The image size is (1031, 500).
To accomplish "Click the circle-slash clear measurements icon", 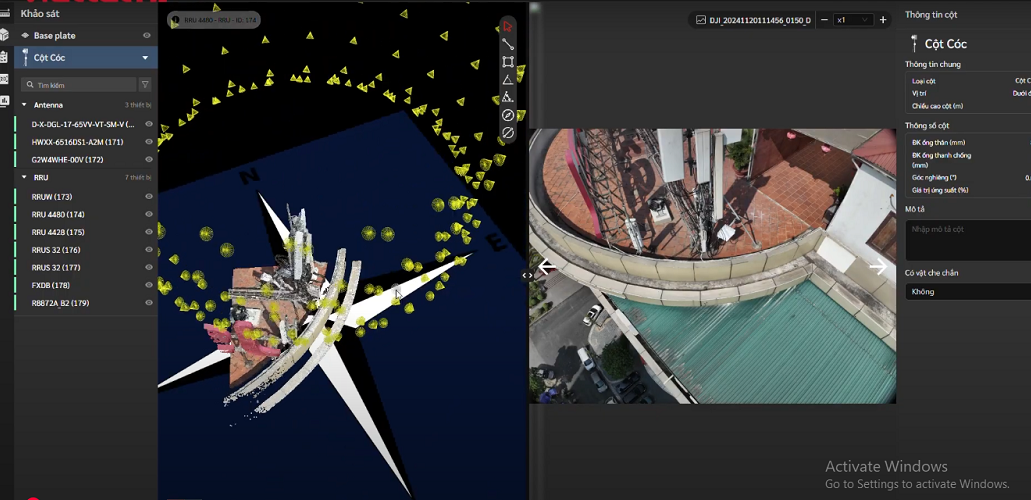I will click(x=508, y=133).
